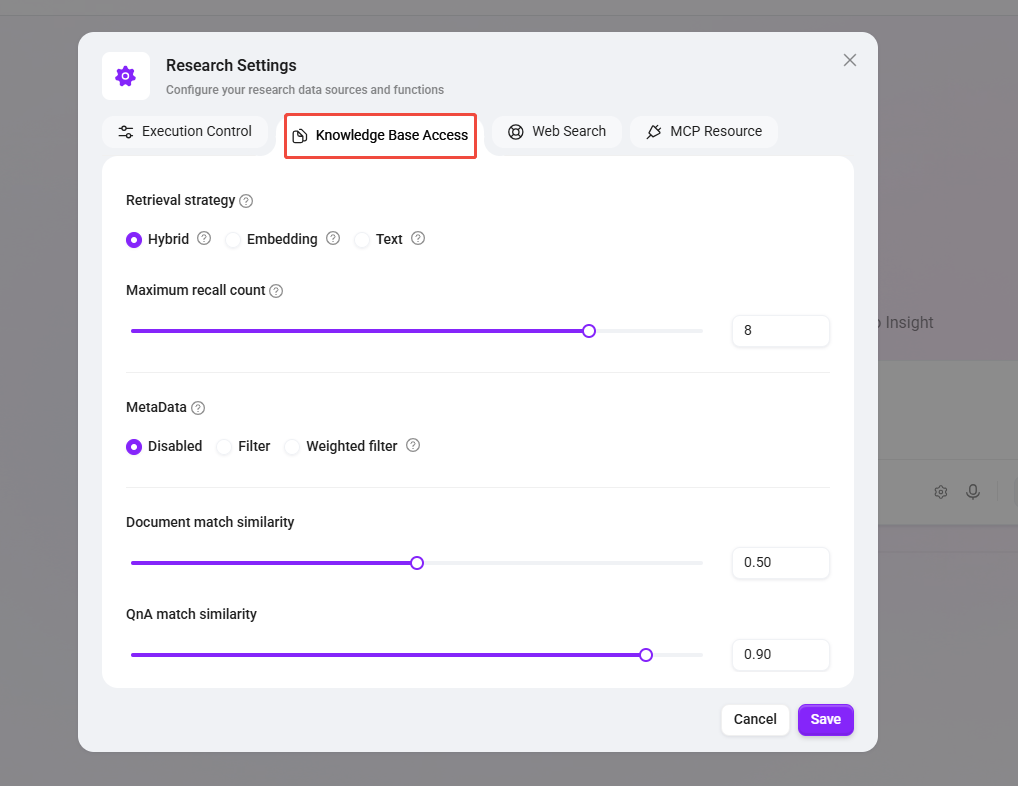Save the research settings
This screenshot has width=1018, height=786.
click(825, 719)
